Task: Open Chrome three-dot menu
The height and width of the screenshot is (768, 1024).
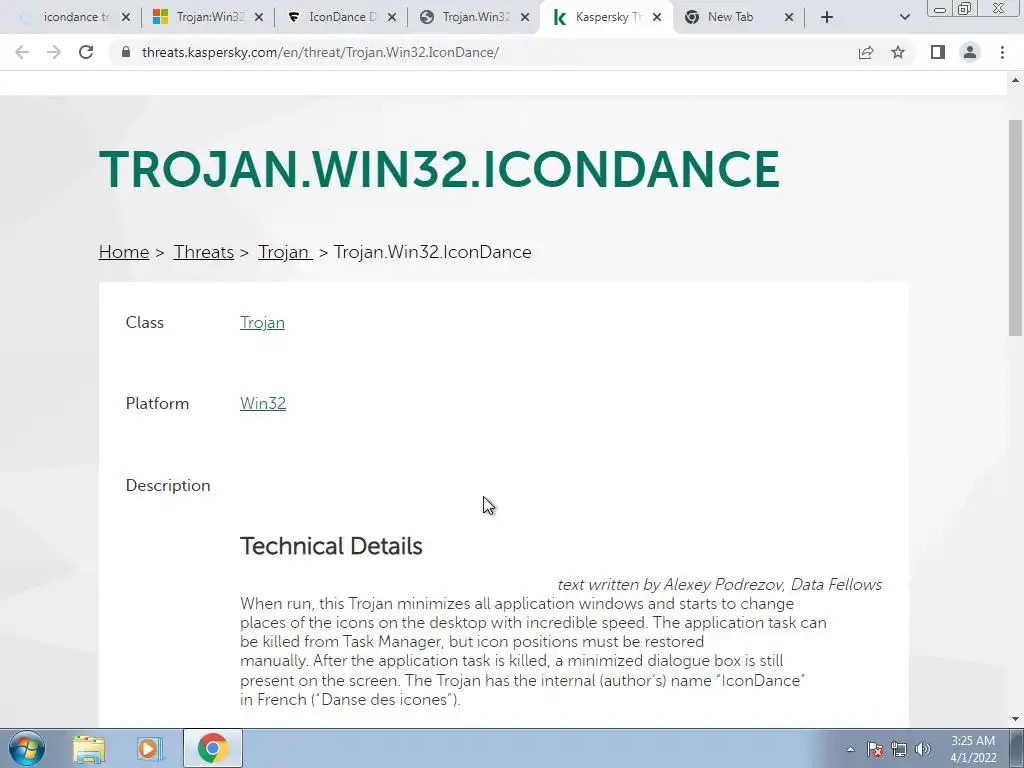Action: click(x=1002, y=52)
